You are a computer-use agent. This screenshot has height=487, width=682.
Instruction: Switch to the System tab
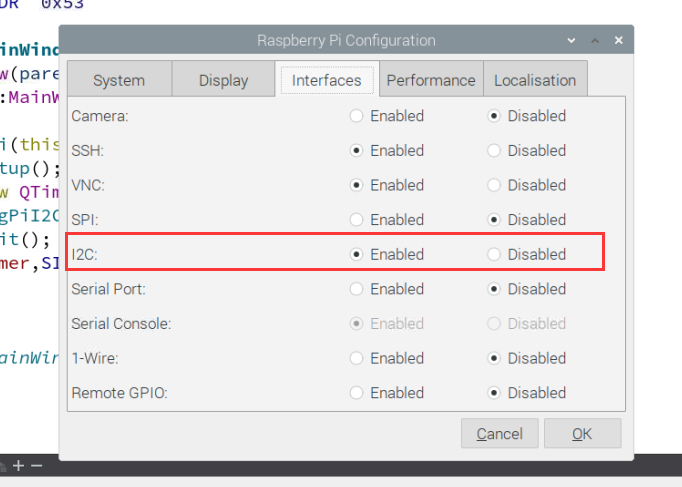(119, 80)
